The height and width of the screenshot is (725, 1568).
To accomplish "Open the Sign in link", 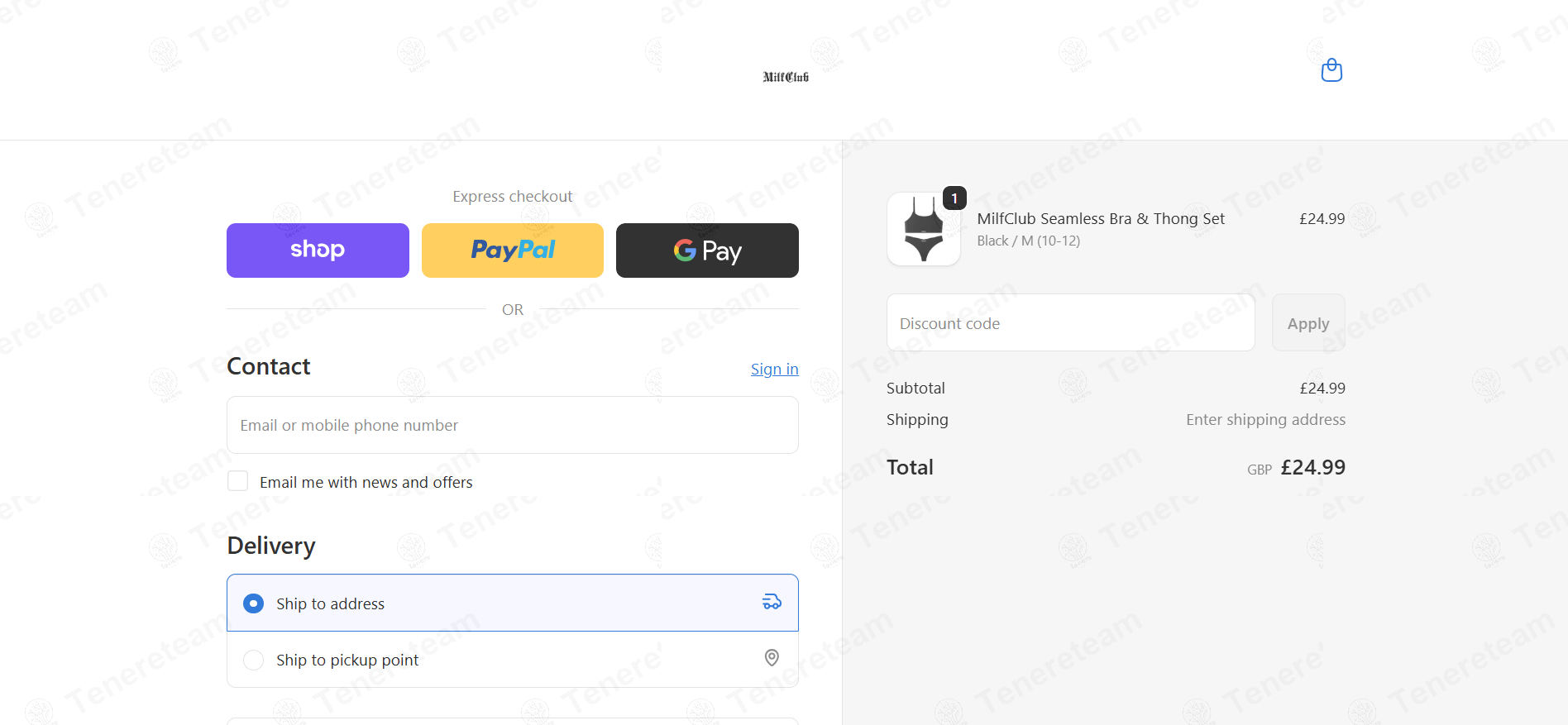I will [775, 370].
